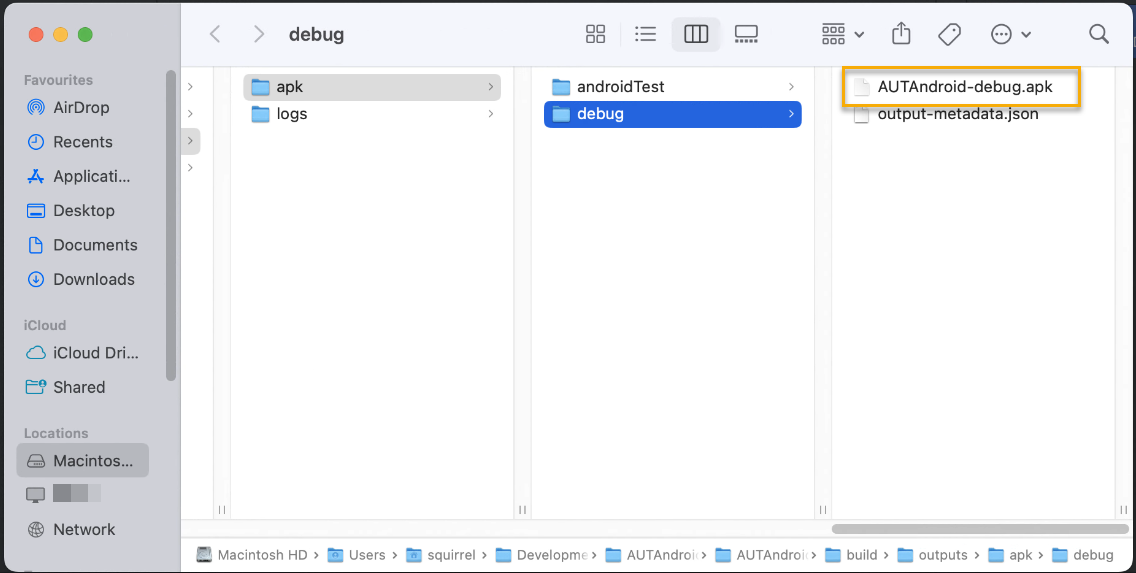
Task: Select the logs folder
Action: tap(291, 114)
